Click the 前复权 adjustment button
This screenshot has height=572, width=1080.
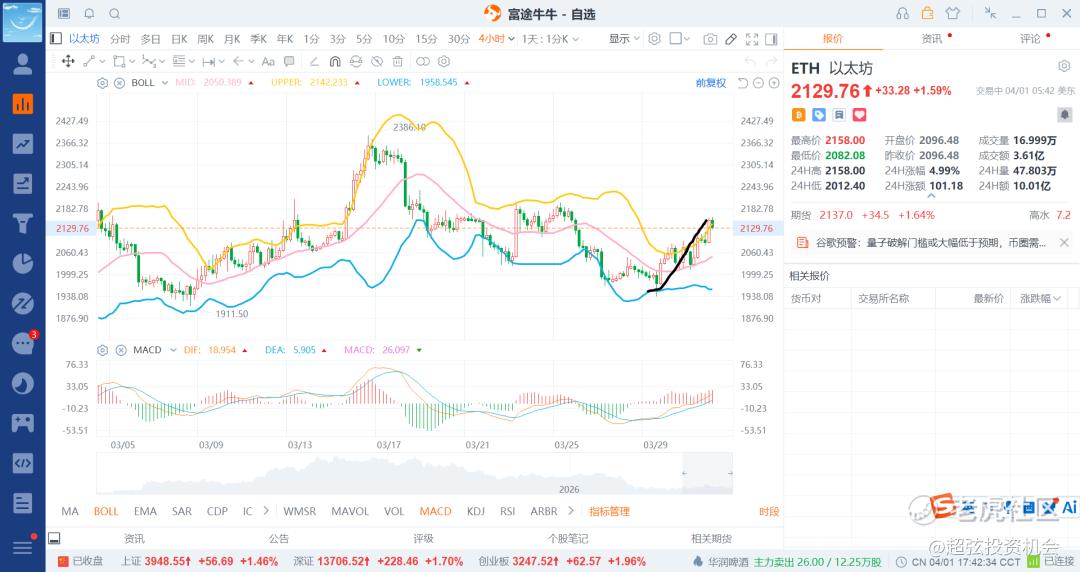click(711, 83)
